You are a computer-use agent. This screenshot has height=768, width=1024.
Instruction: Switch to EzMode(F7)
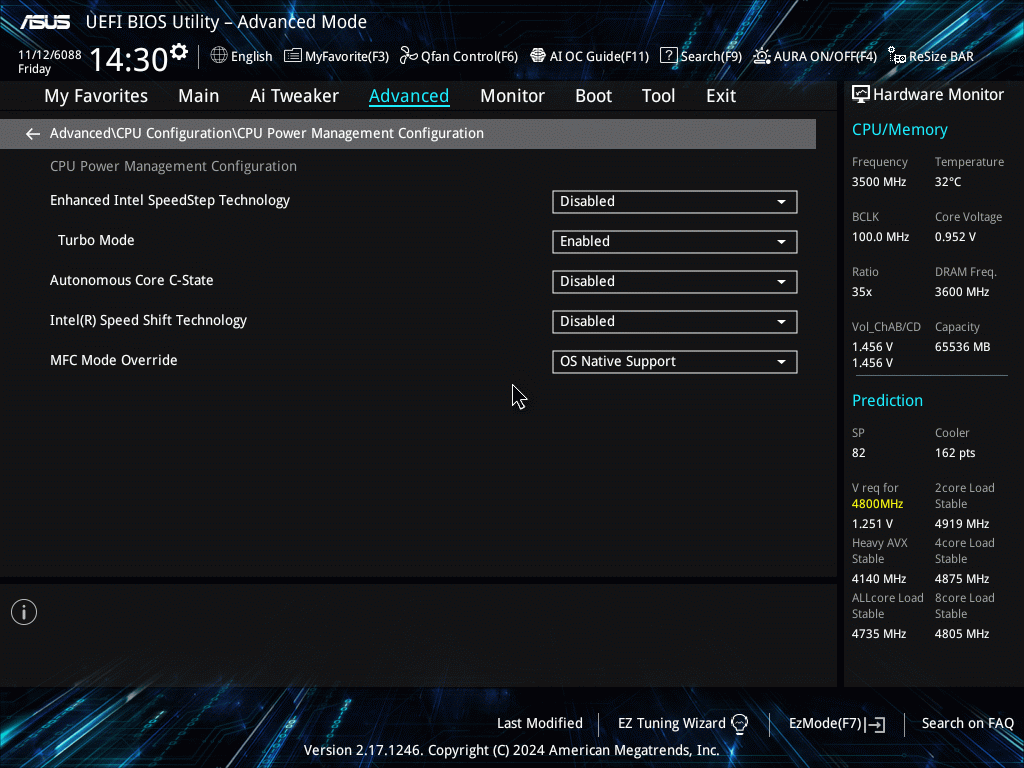836,724
